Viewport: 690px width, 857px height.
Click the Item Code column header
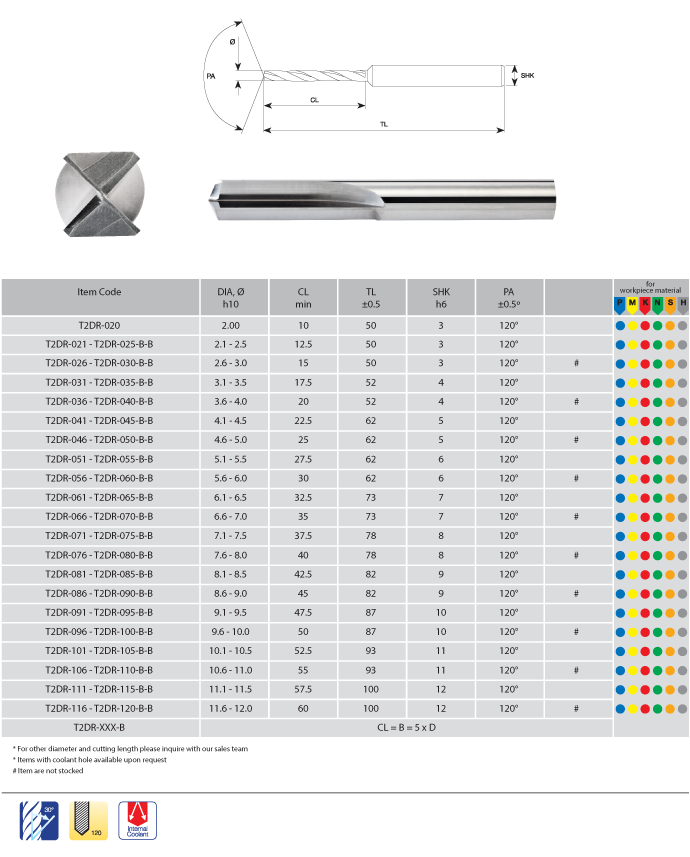pyautogui.click(x=99, y=292)
